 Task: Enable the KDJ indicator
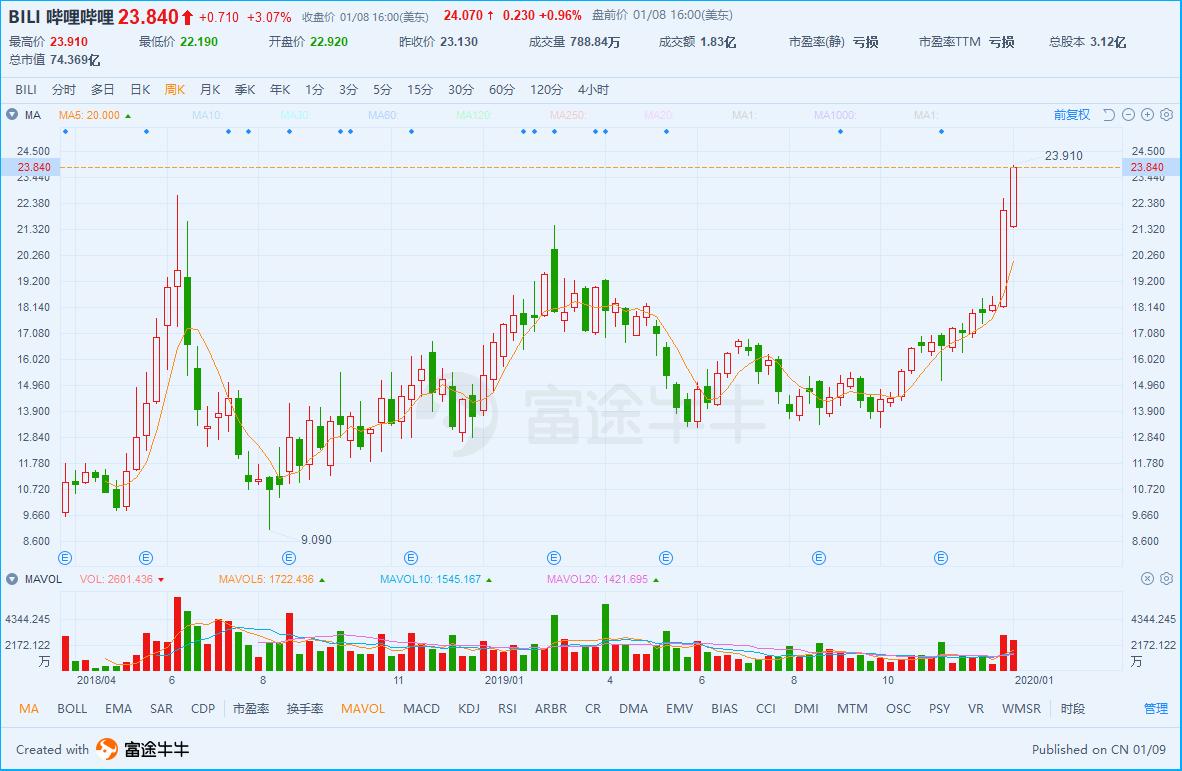[x=469, y=708]
